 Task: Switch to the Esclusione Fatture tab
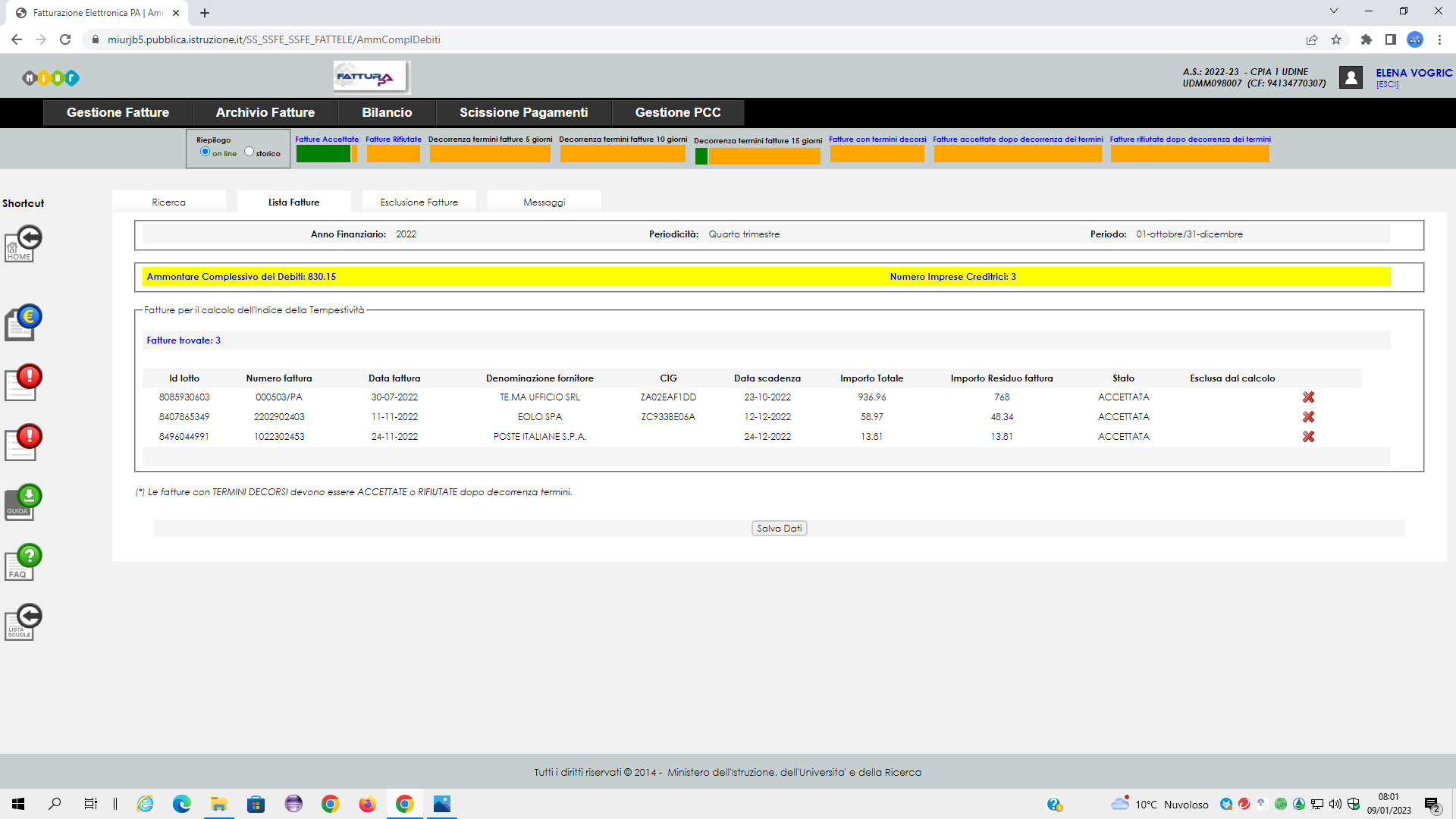click(419, 202)
